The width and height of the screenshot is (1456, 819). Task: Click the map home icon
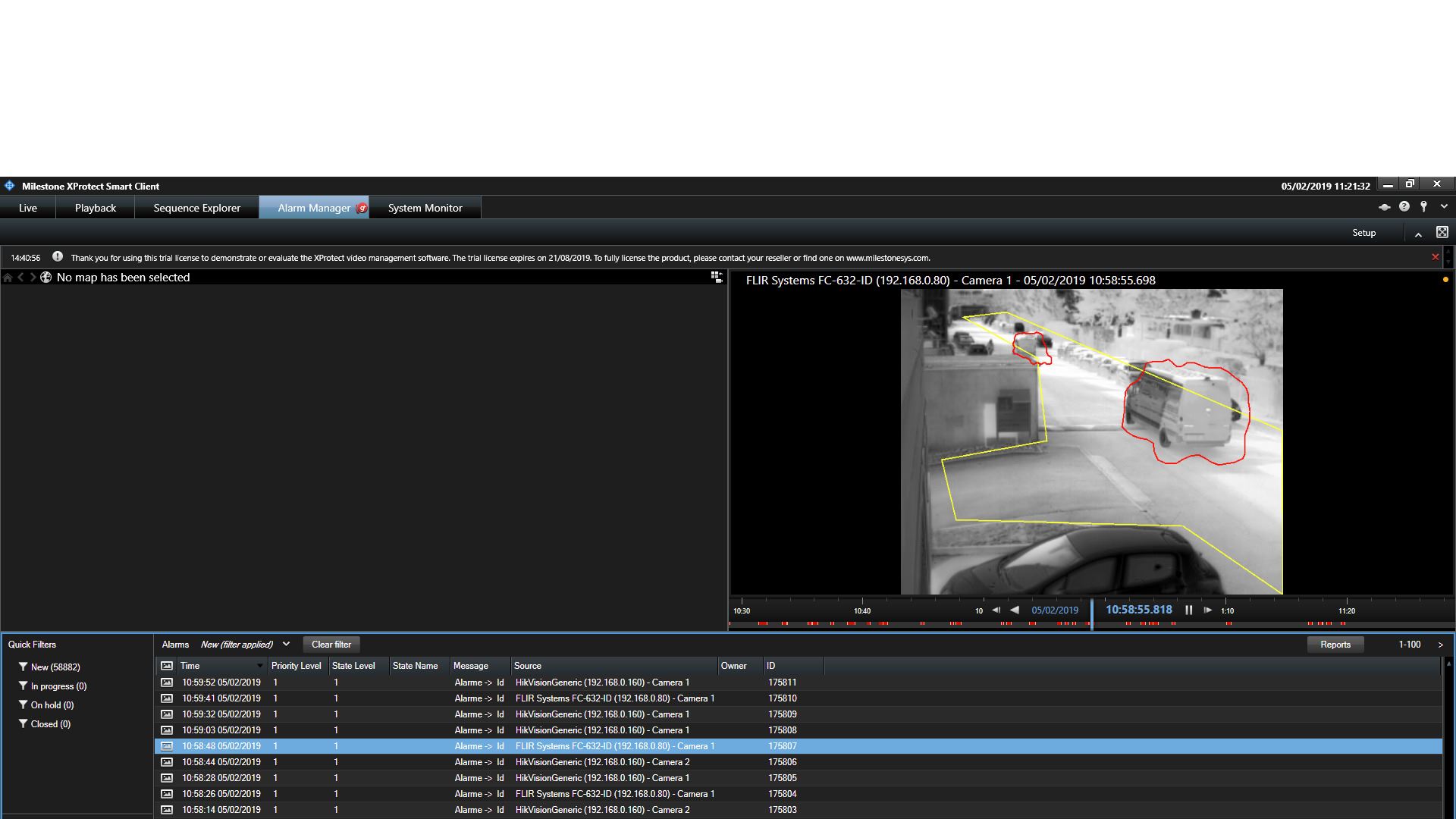click(x=8, y=278)
